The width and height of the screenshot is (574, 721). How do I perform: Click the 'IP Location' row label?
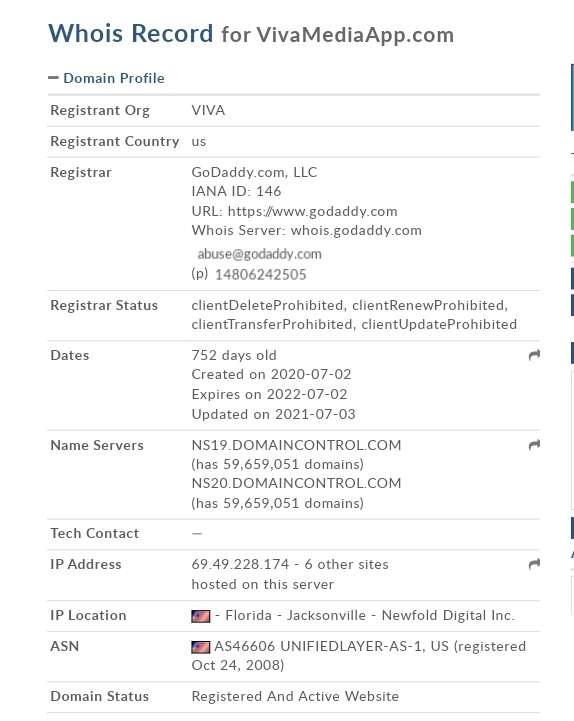click(88, 615)
